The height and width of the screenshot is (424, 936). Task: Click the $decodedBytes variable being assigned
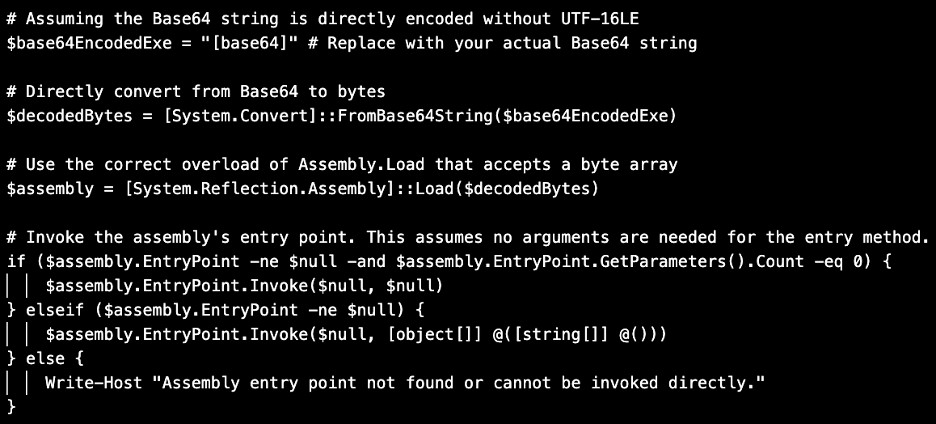coord(70,116)
